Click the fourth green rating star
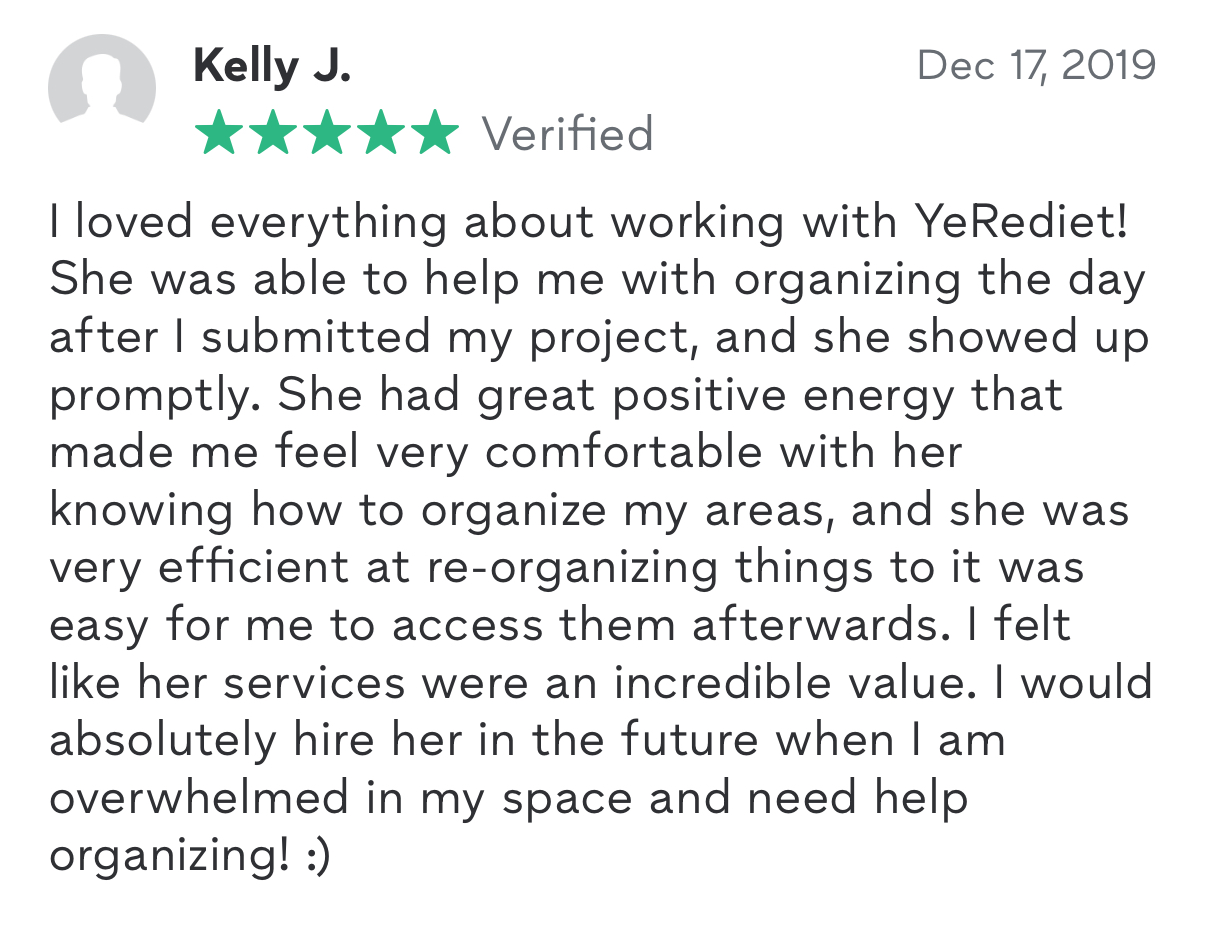The width and height of the screenshot is (1206, 940). (380, 135)
